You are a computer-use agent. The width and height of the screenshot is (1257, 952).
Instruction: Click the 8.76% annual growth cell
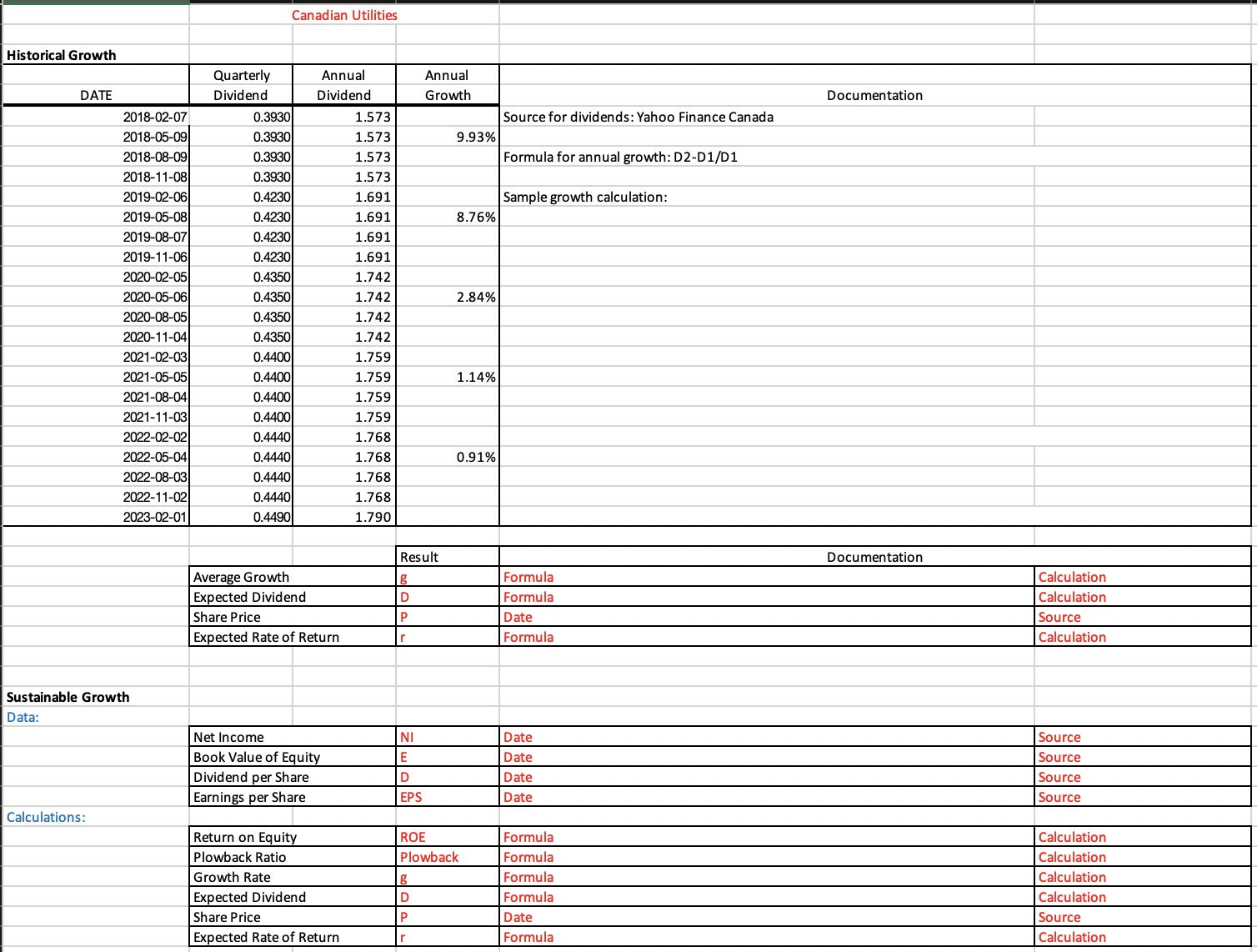pyautogui.click(x=448, y=217)
